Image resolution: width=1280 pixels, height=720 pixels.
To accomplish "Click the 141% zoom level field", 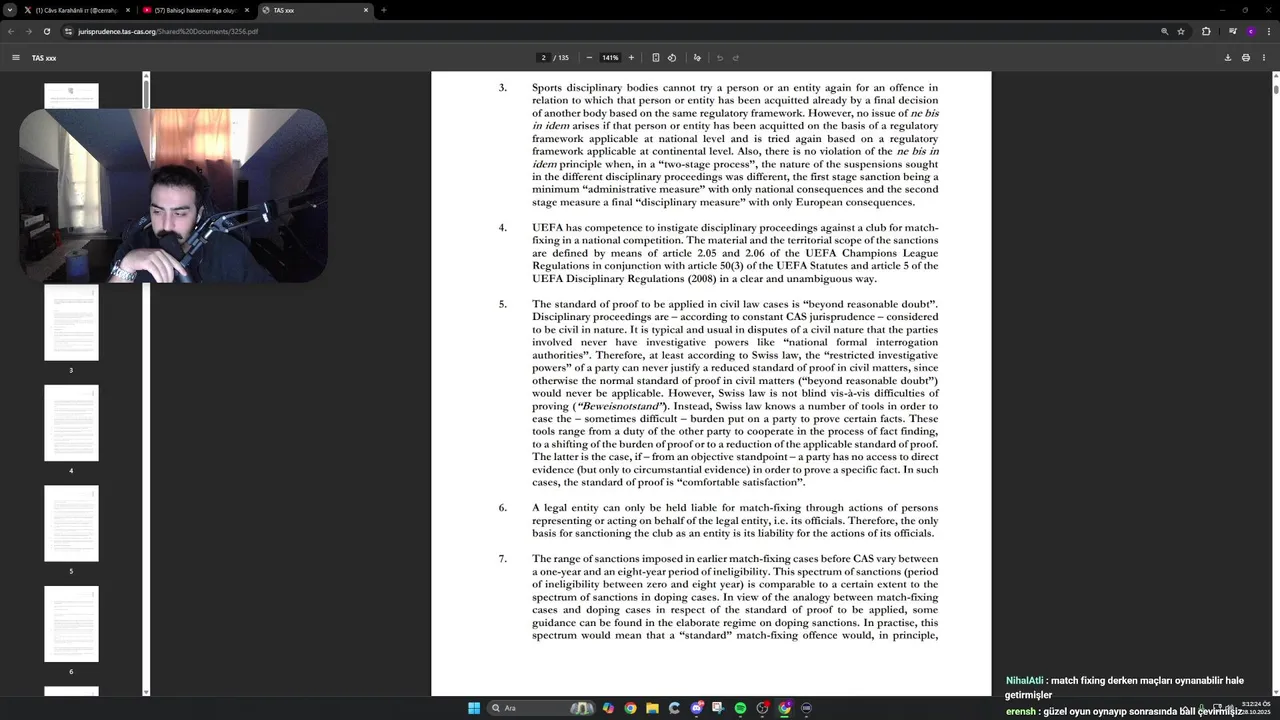I will pos(610,58).
